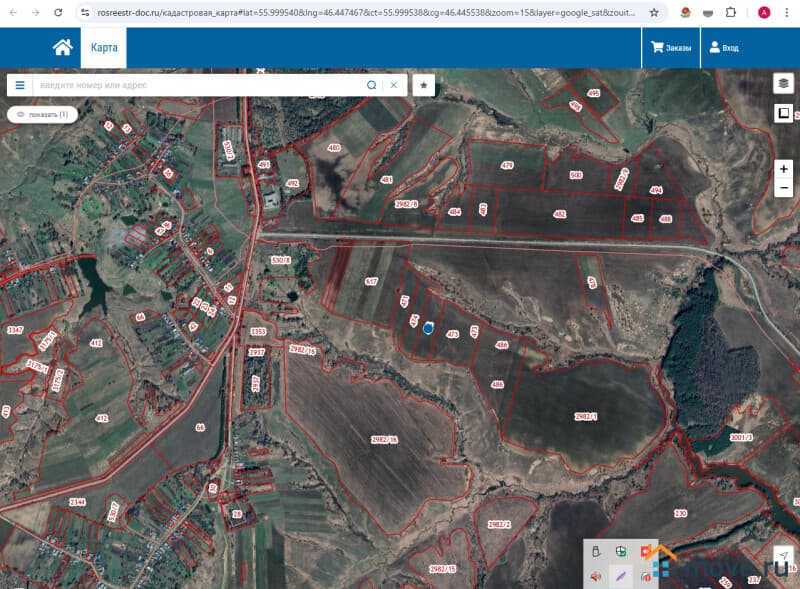Open Заказы orders cart
Screen dimensions: 800x589
[671, 47]
